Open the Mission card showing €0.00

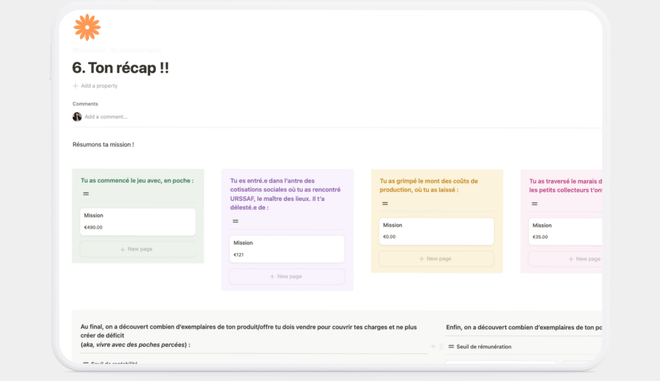436,231
